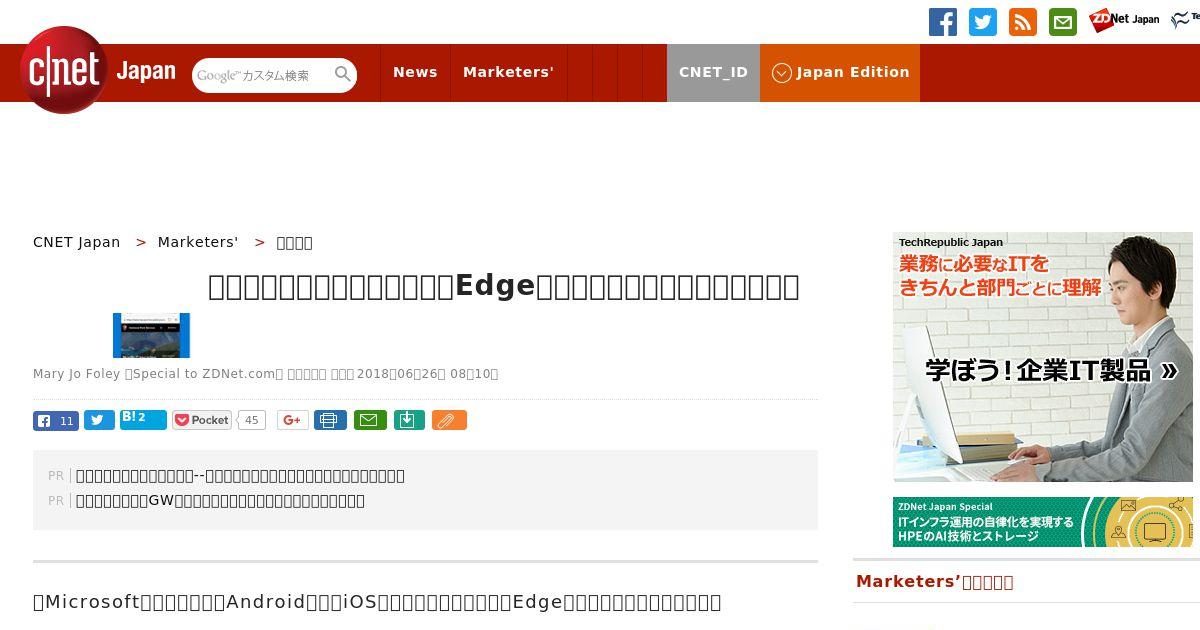
Task: Click the teal download/save icon
Action: pyautogui.click(x=409, y=420)
